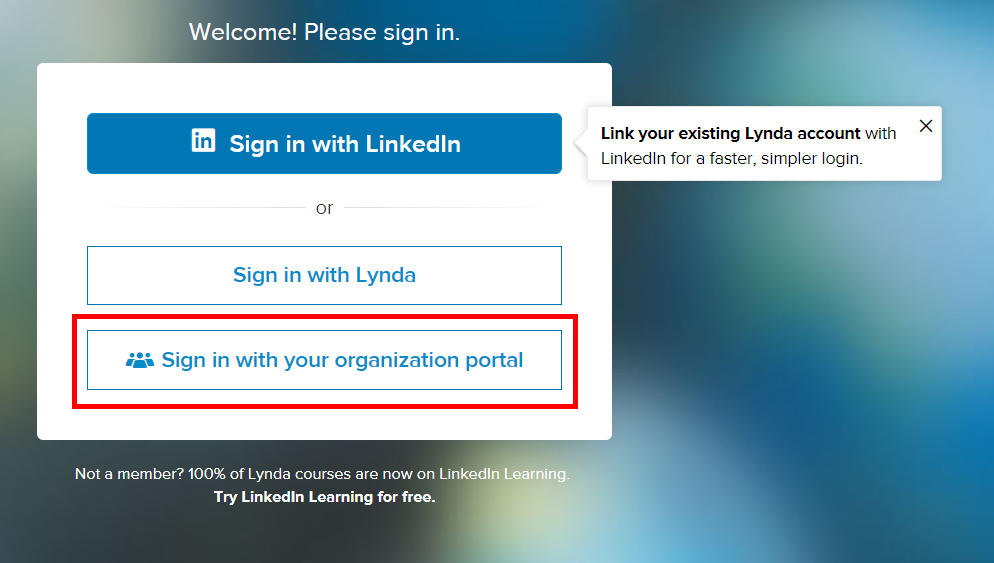Click the word "LinkedIn" in the blue button
The image size is (994, 563).
tap(413, 144)
